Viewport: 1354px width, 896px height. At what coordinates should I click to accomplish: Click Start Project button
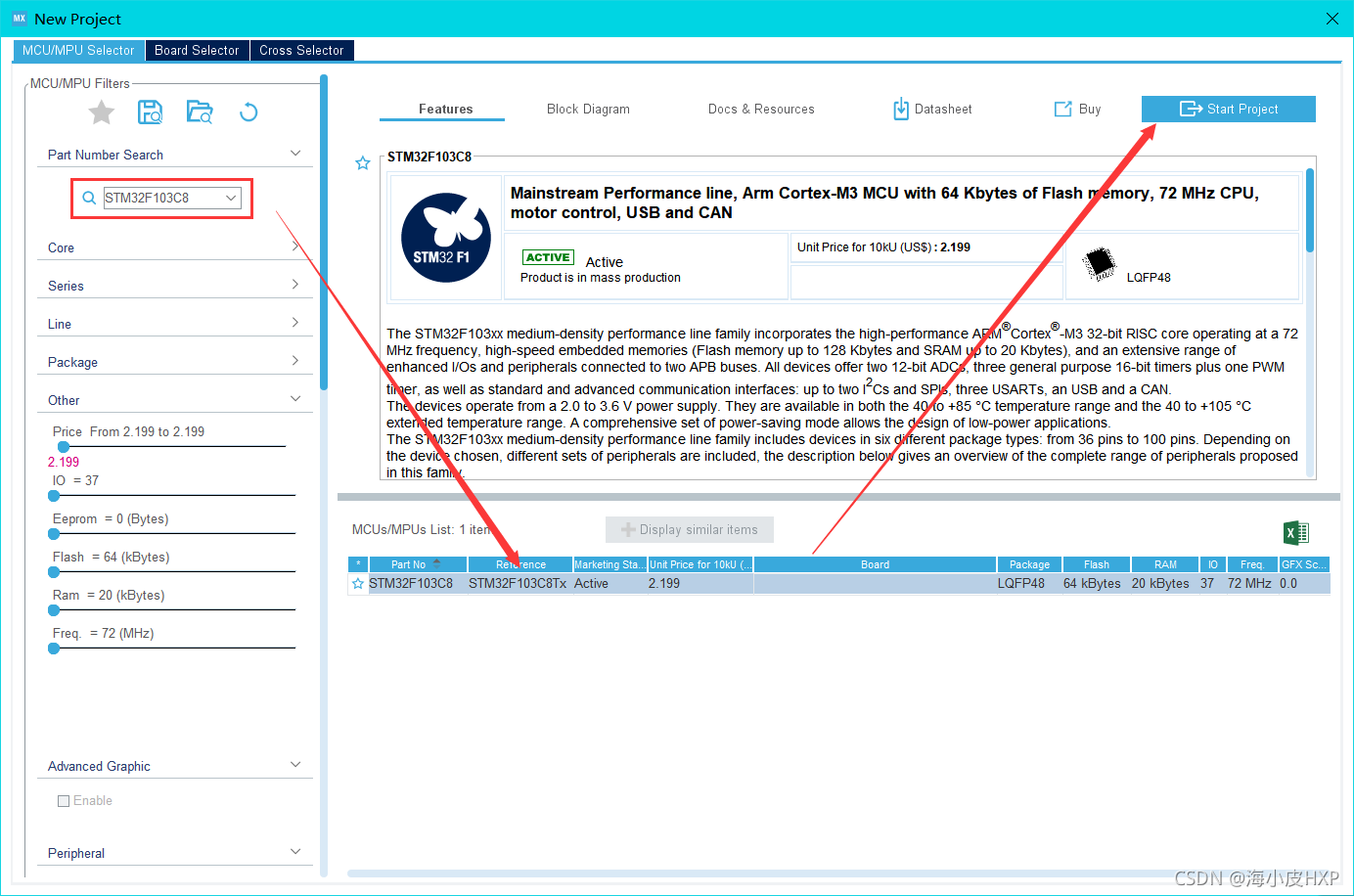(x=1228, y=109)
